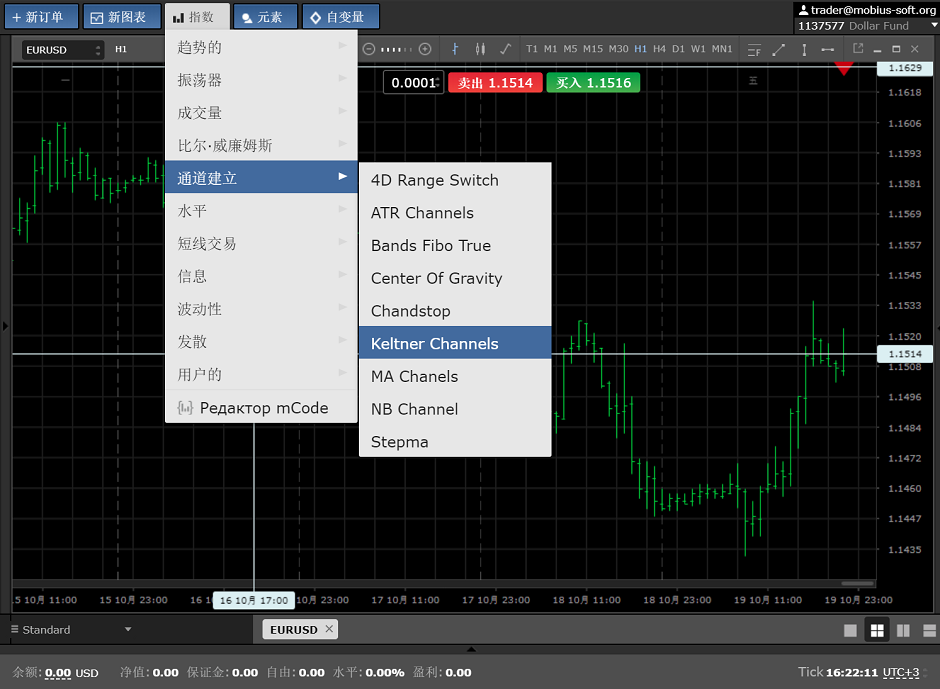Choose side-by-side vertical chart layout

click(x=903, y=630)
